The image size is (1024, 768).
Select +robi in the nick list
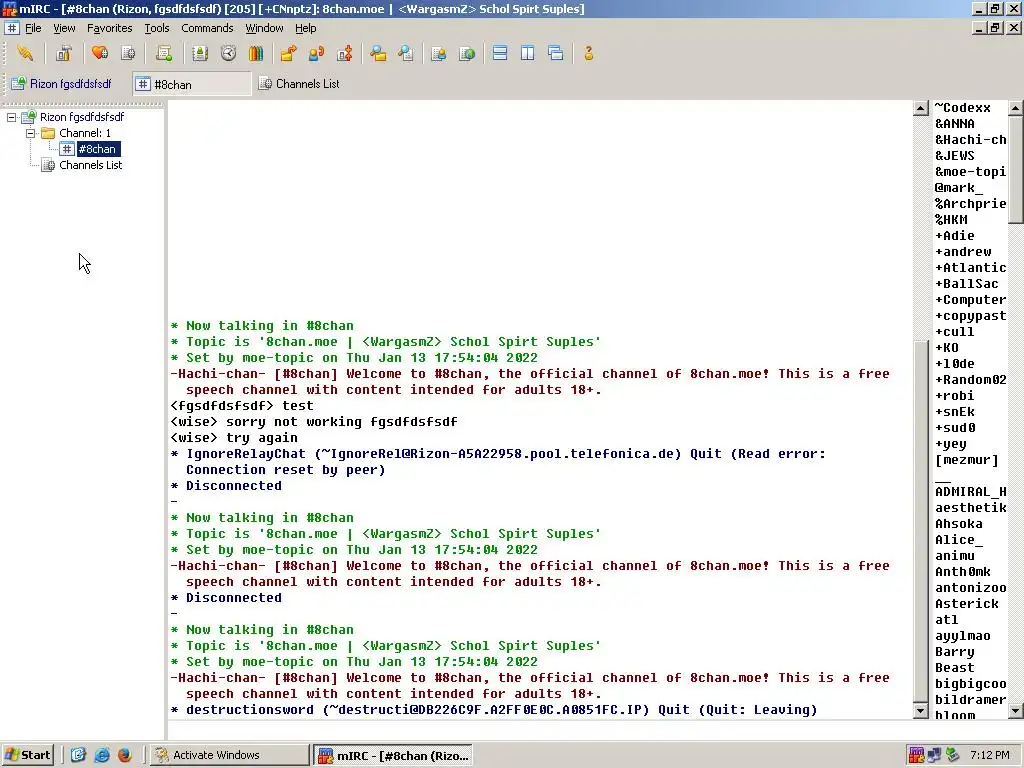pos(955,396)
